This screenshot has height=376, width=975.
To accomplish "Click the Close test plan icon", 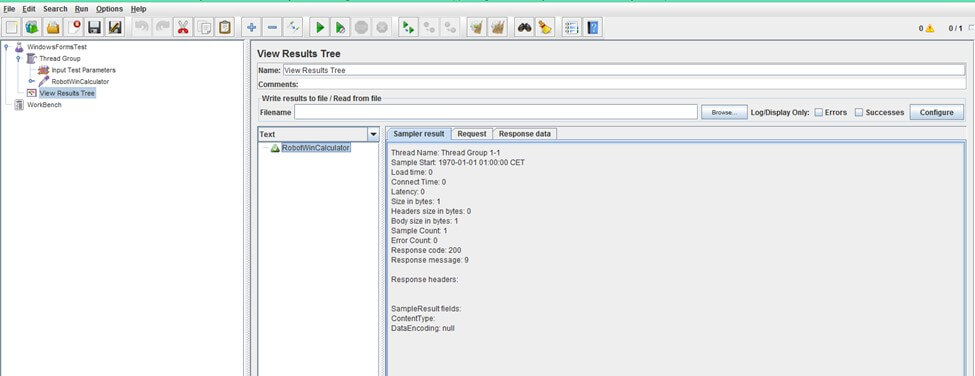I will (x=75, y=27).
